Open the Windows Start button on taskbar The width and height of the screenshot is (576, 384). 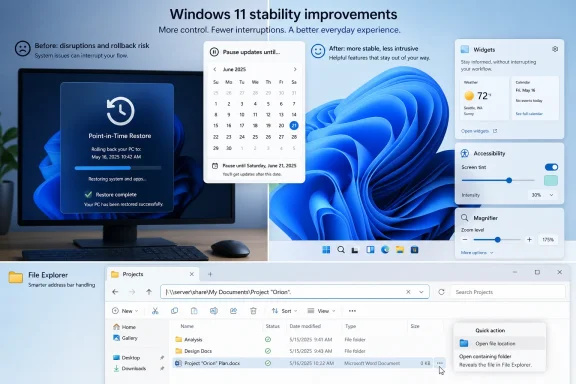[x=326, y=250]
